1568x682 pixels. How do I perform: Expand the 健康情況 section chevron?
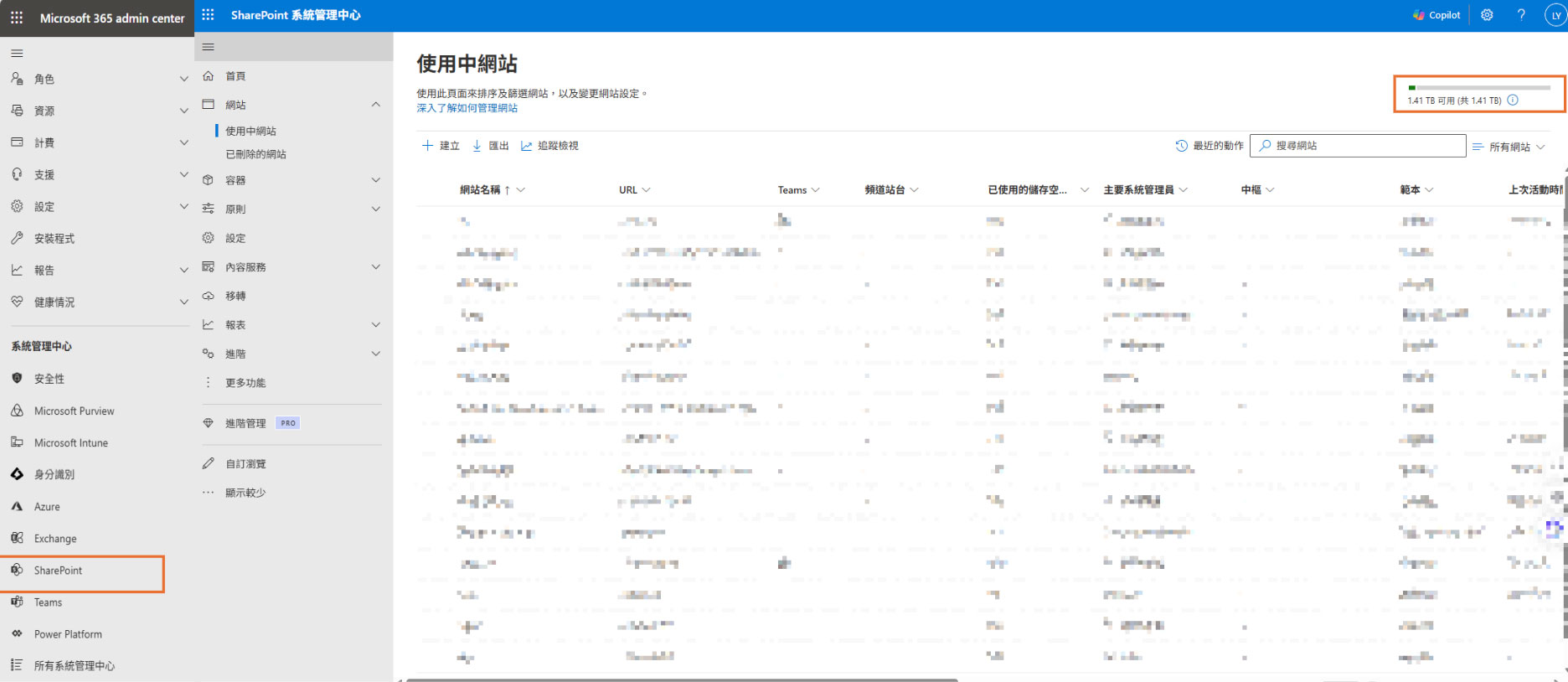[x=184, y=302]
